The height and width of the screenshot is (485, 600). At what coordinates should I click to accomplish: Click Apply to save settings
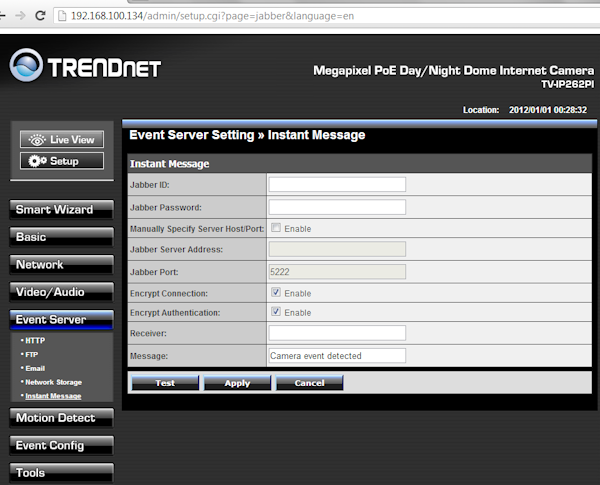pyautogui.click(x=237, y=383)
